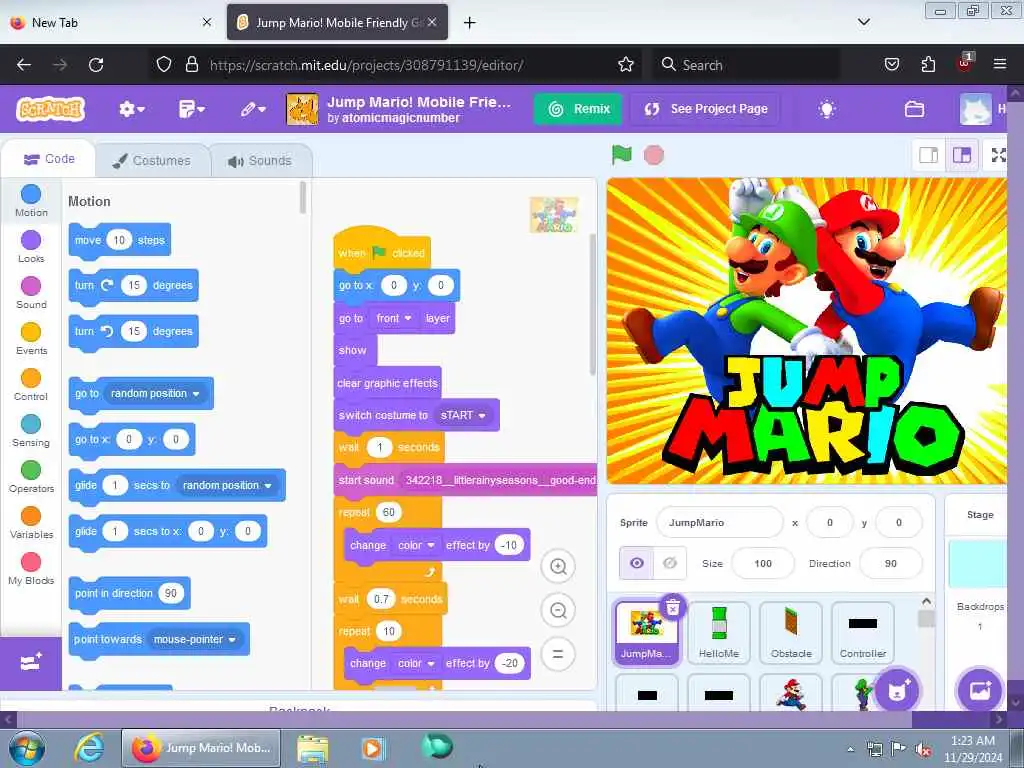Screen dimensions: 1024x768
Task: Click the Choose a Backdrop button
Action: point(979,690)
